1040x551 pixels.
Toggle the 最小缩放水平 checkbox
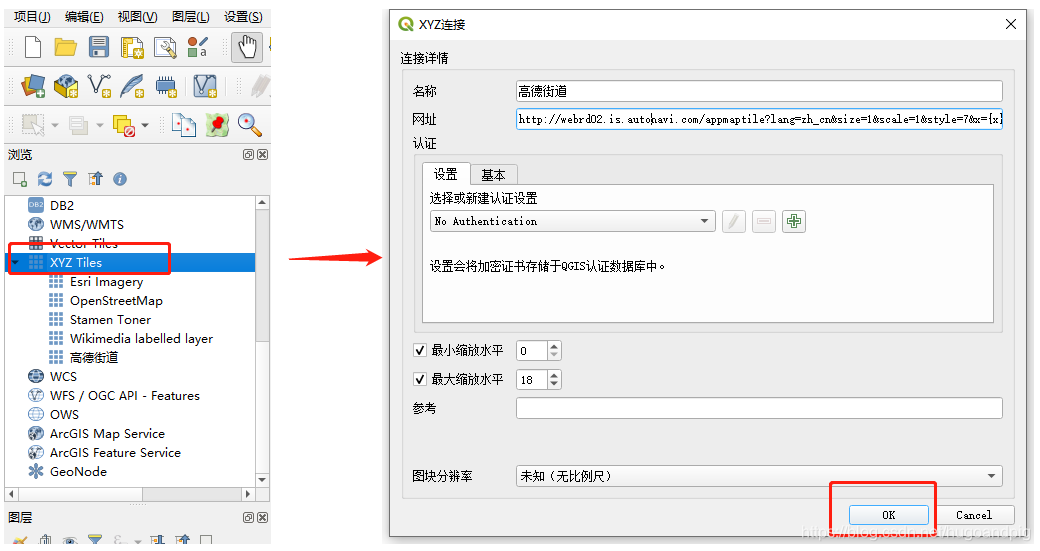[x=420, y=351]
